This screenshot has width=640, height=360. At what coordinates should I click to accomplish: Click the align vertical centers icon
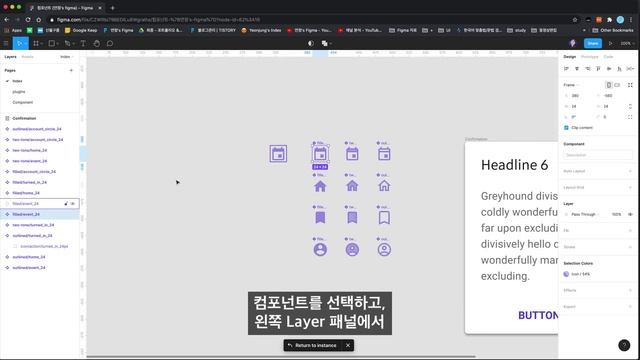pos(609,69)
